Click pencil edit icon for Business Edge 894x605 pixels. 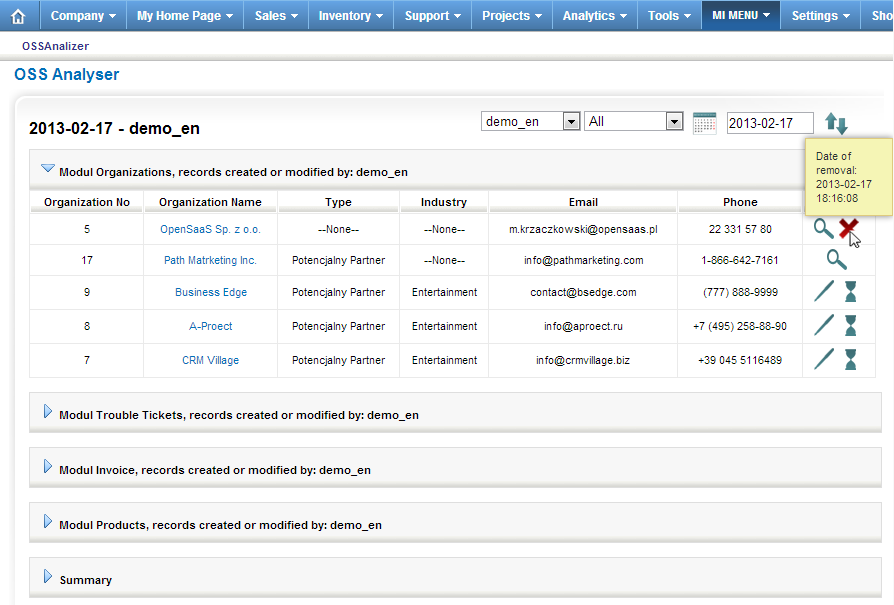point(824,291)
